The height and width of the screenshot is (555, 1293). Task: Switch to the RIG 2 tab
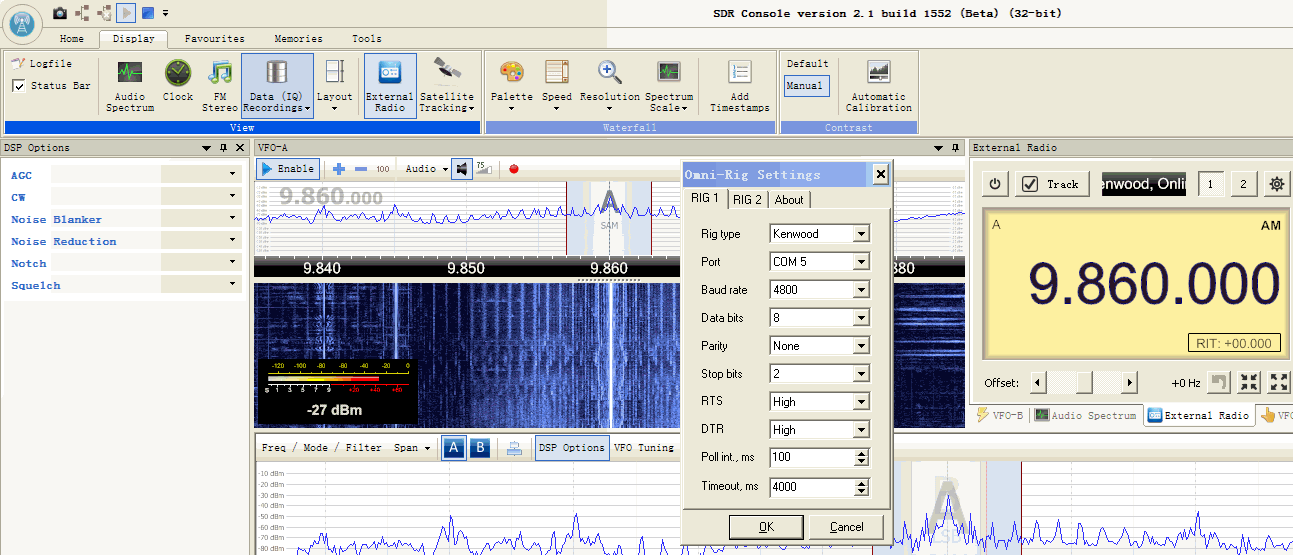(x=747, y=199)
